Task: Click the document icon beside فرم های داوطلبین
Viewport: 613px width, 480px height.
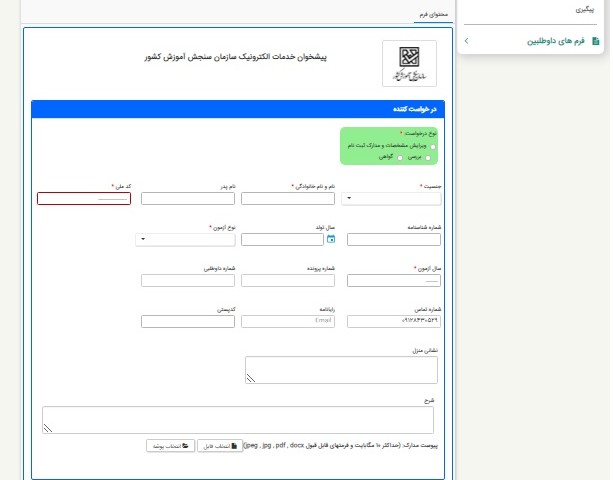Action: [x=596, y=41]
